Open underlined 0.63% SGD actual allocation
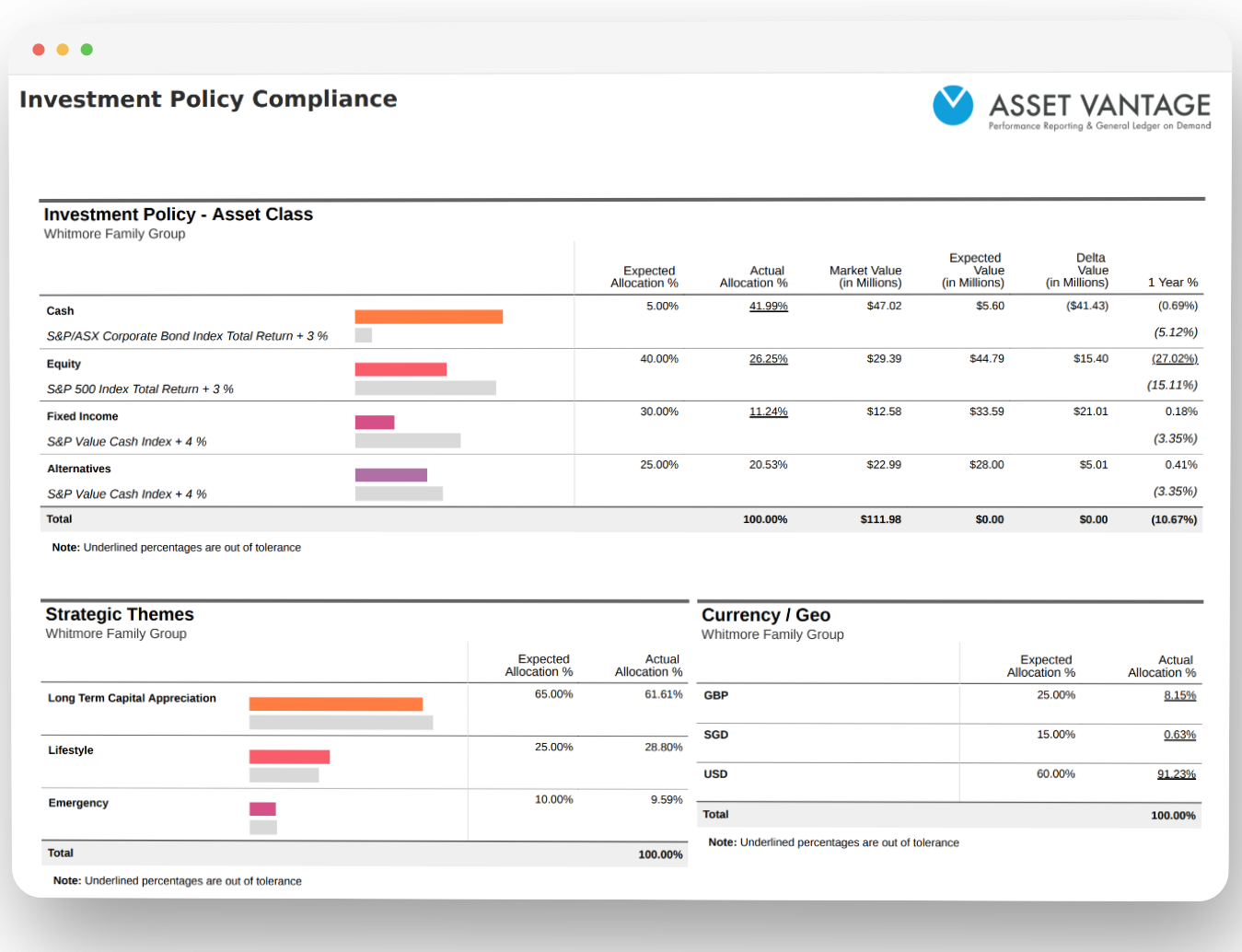This screenshot has height=952, width=1242. click(1179, 735)
